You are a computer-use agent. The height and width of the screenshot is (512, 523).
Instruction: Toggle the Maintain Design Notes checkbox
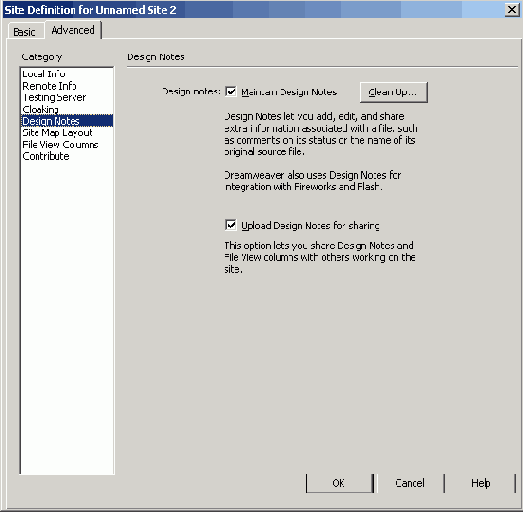(x=231, y=92)
